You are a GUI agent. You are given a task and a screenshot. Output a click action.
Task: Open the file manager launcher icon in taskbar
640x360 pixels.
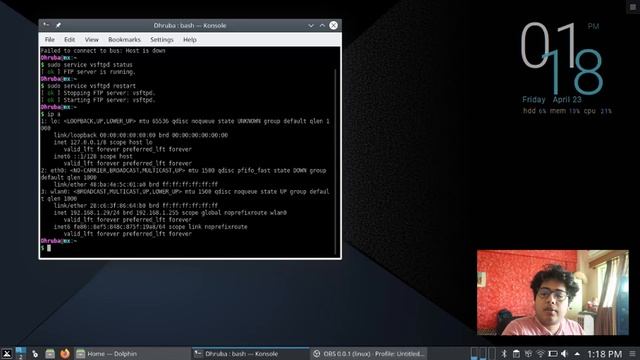[x=50, y=354]
